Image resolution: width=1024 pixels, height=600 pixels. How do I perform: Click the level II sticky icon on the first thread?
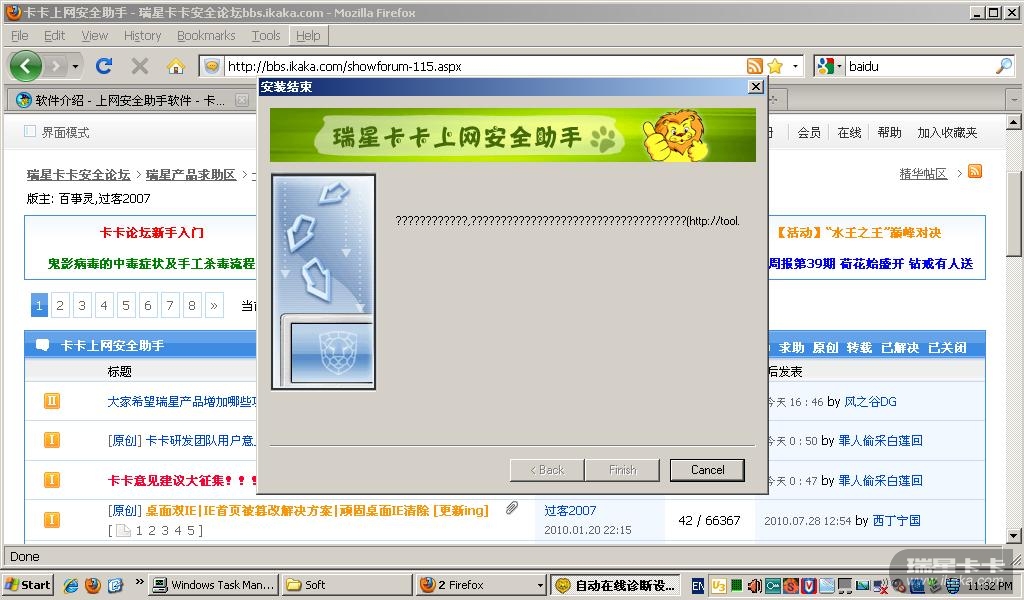52,400
